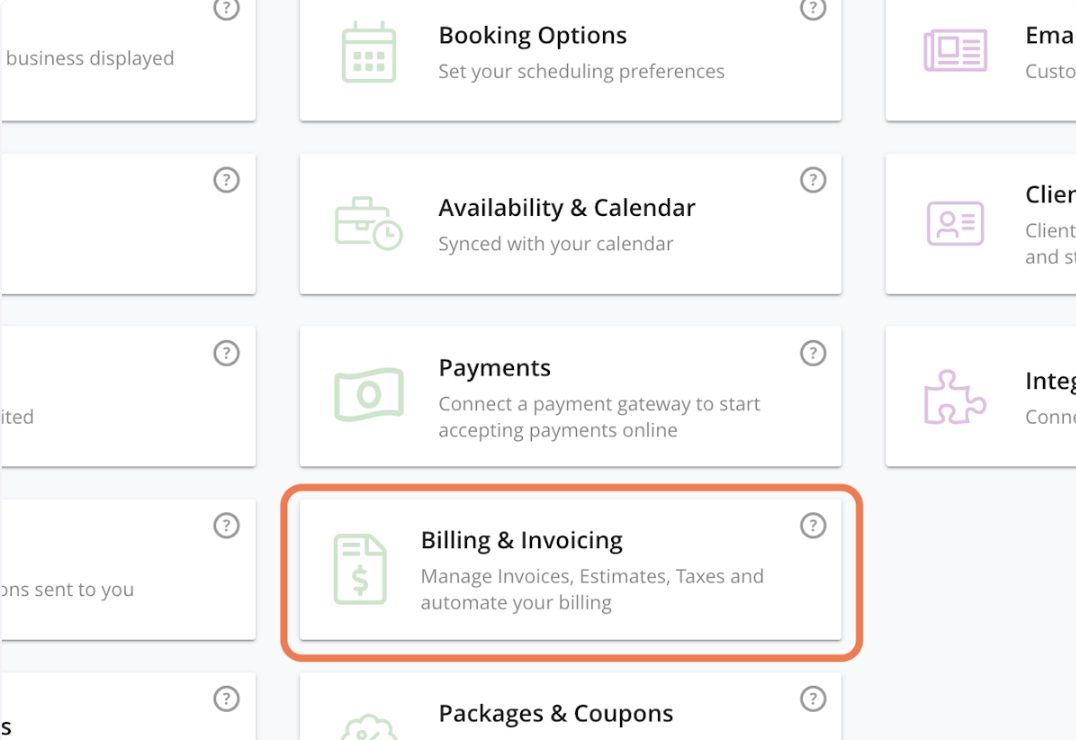
Task: Click the Billing & Invoicing invoice icon
Action: point(360,569)
